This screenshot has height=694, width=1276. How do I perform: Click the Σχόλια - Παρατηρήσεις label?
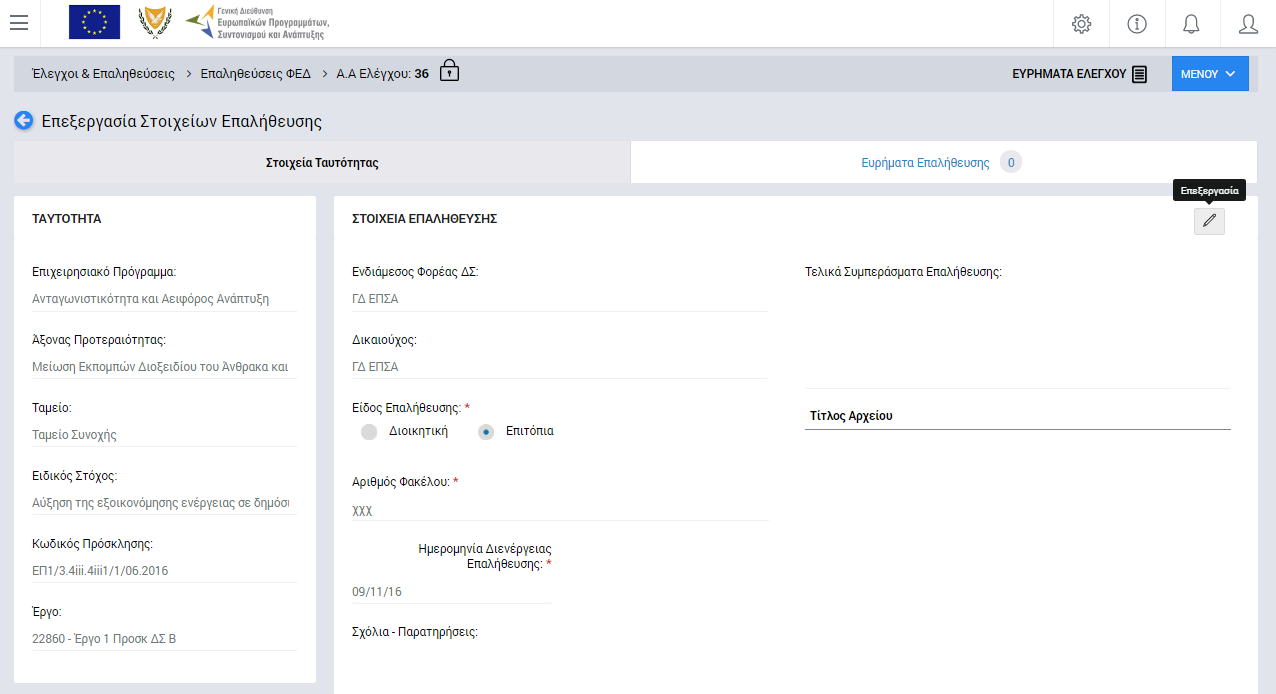tap(415, 632)
